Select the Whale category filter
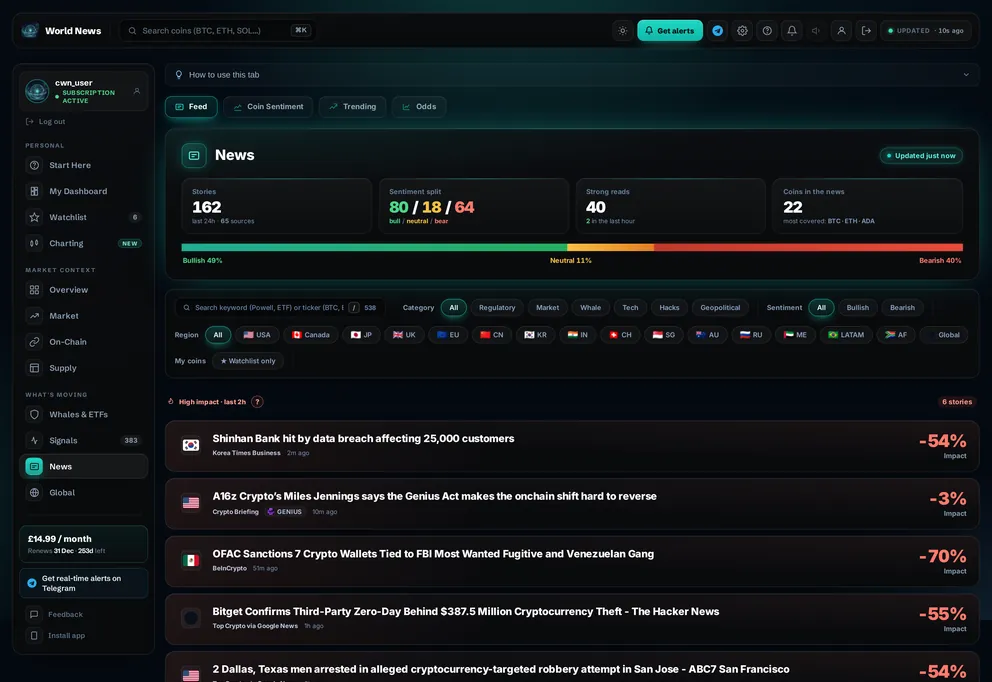Screen dimensions: 992x682 (x=590, y=307)
